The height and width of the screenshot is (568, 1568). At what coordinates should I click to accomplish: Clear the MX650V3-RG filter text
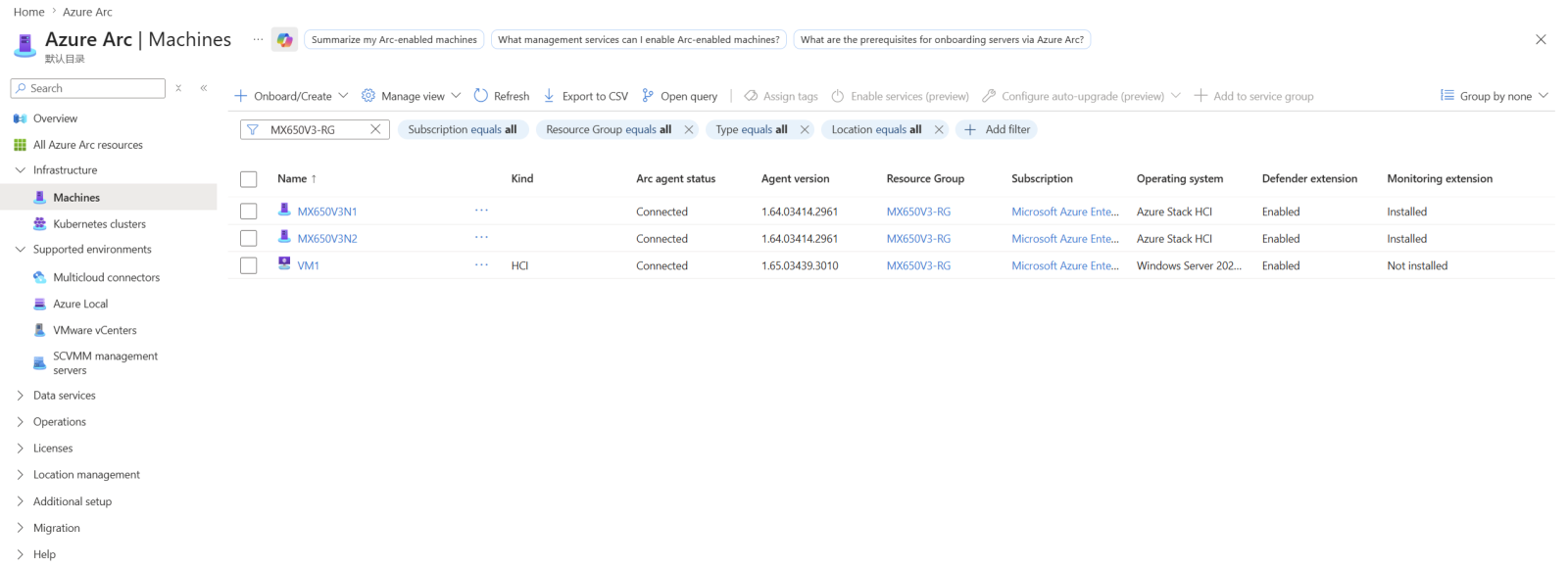click(375, 129)
